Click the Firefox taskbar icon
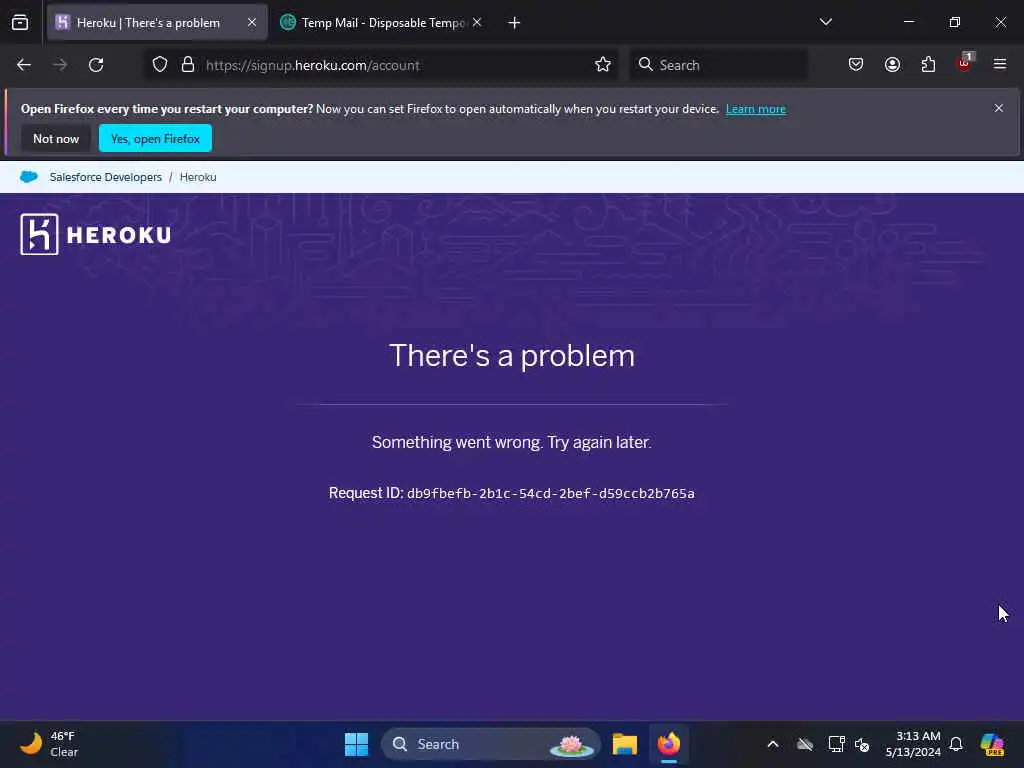 coord(669,744)
